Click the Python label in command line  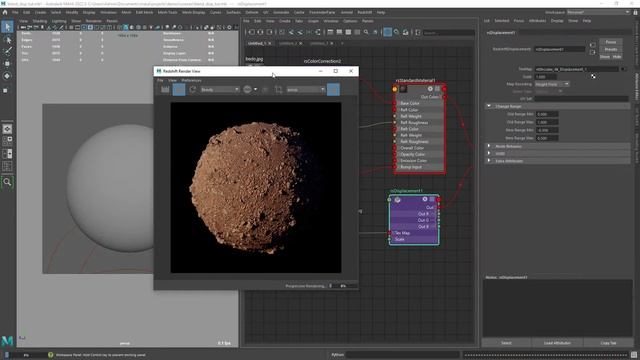point(338,355)
